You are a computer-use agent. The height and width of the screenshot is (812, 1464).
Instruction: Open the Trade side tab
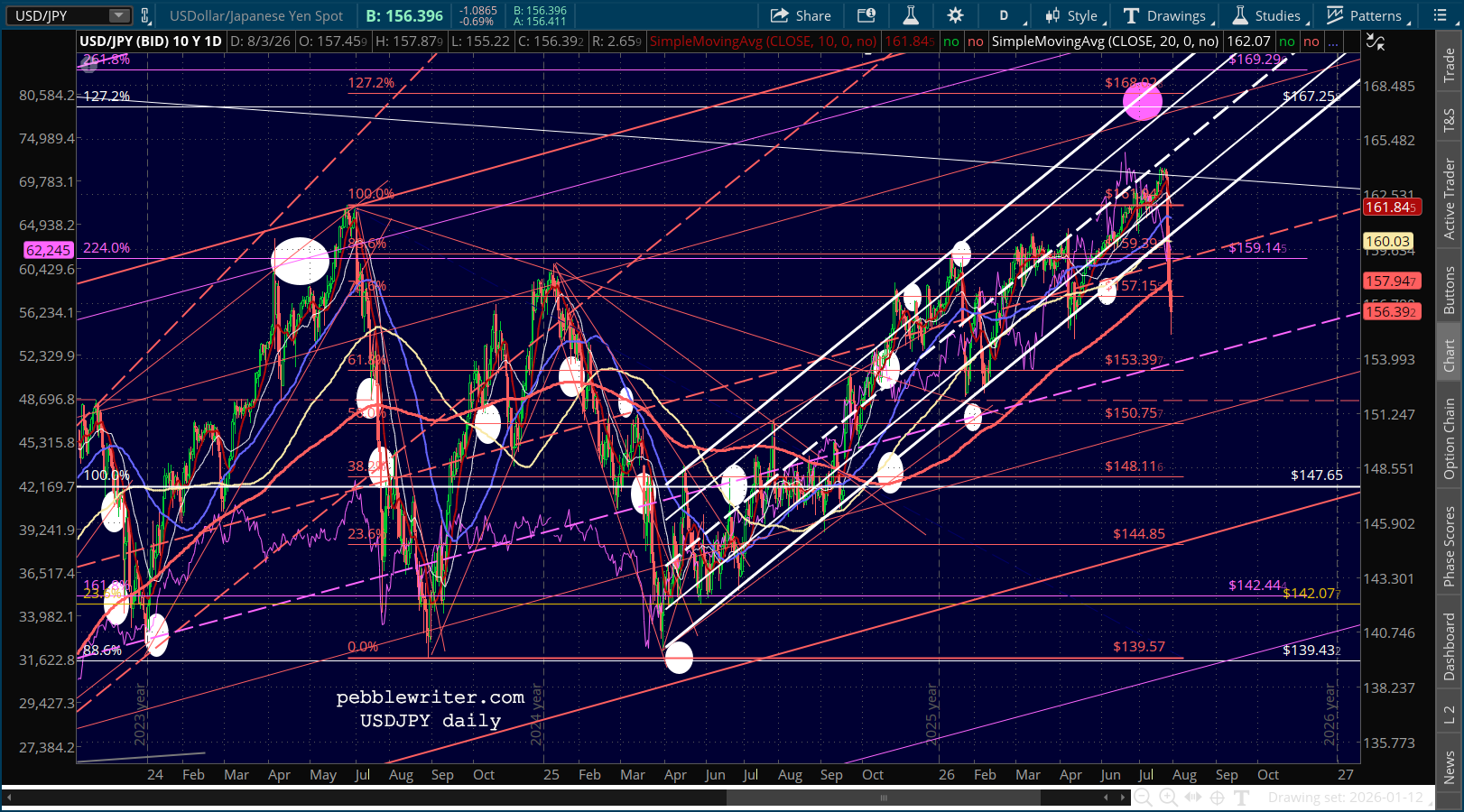[x=1449, y=65]
